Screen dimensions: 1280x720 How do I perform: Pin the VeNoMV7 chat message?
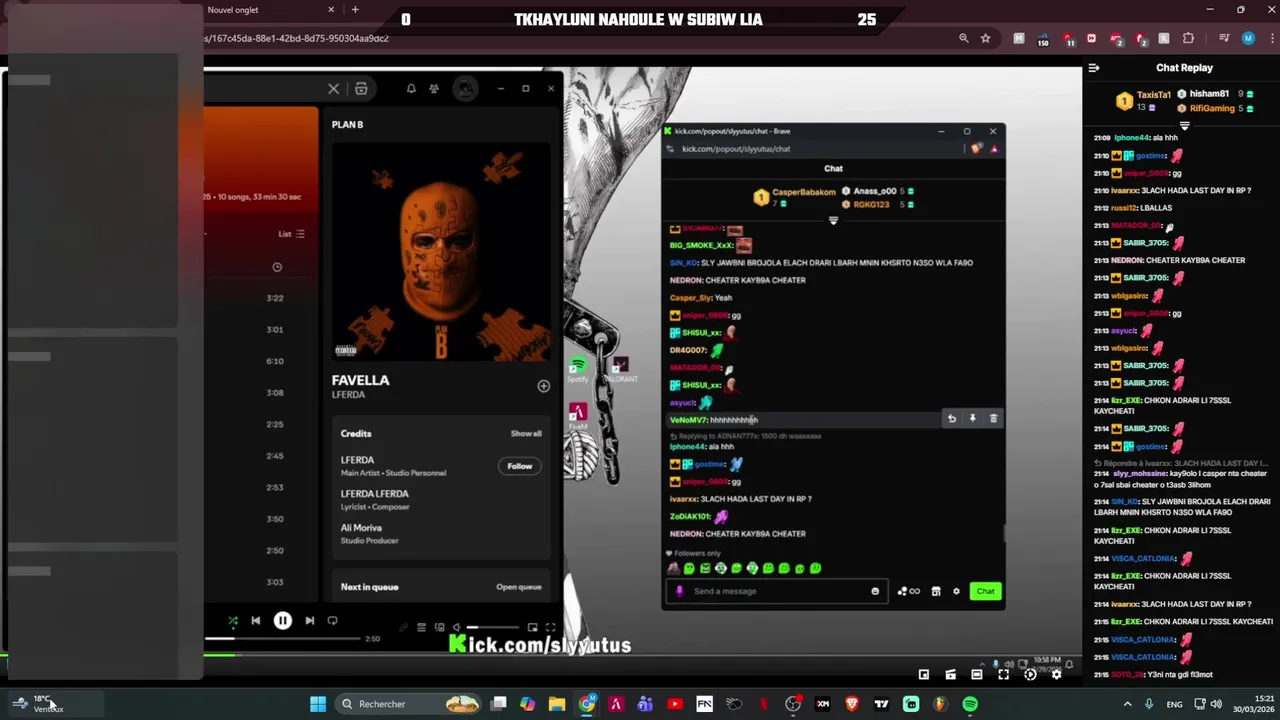click(x=972, y=419)
